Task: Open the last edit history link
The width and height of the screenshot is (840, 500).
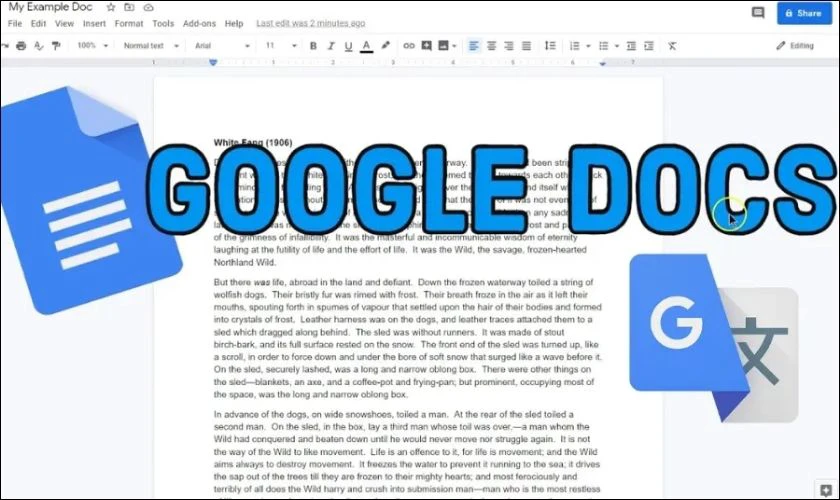Action: (311, 24)
